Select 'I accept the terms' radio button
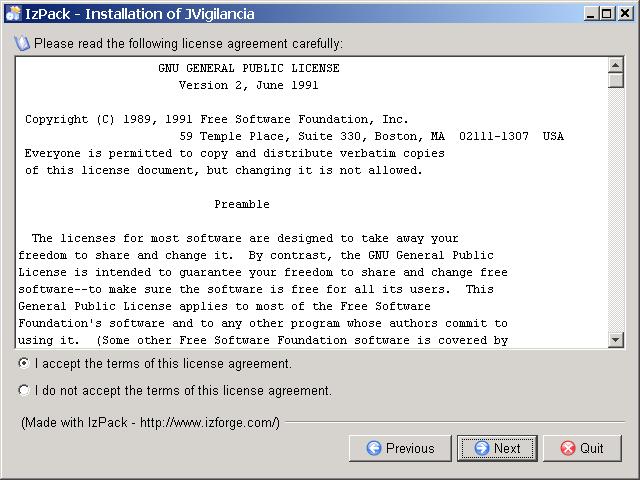 (x=24, y=363)
